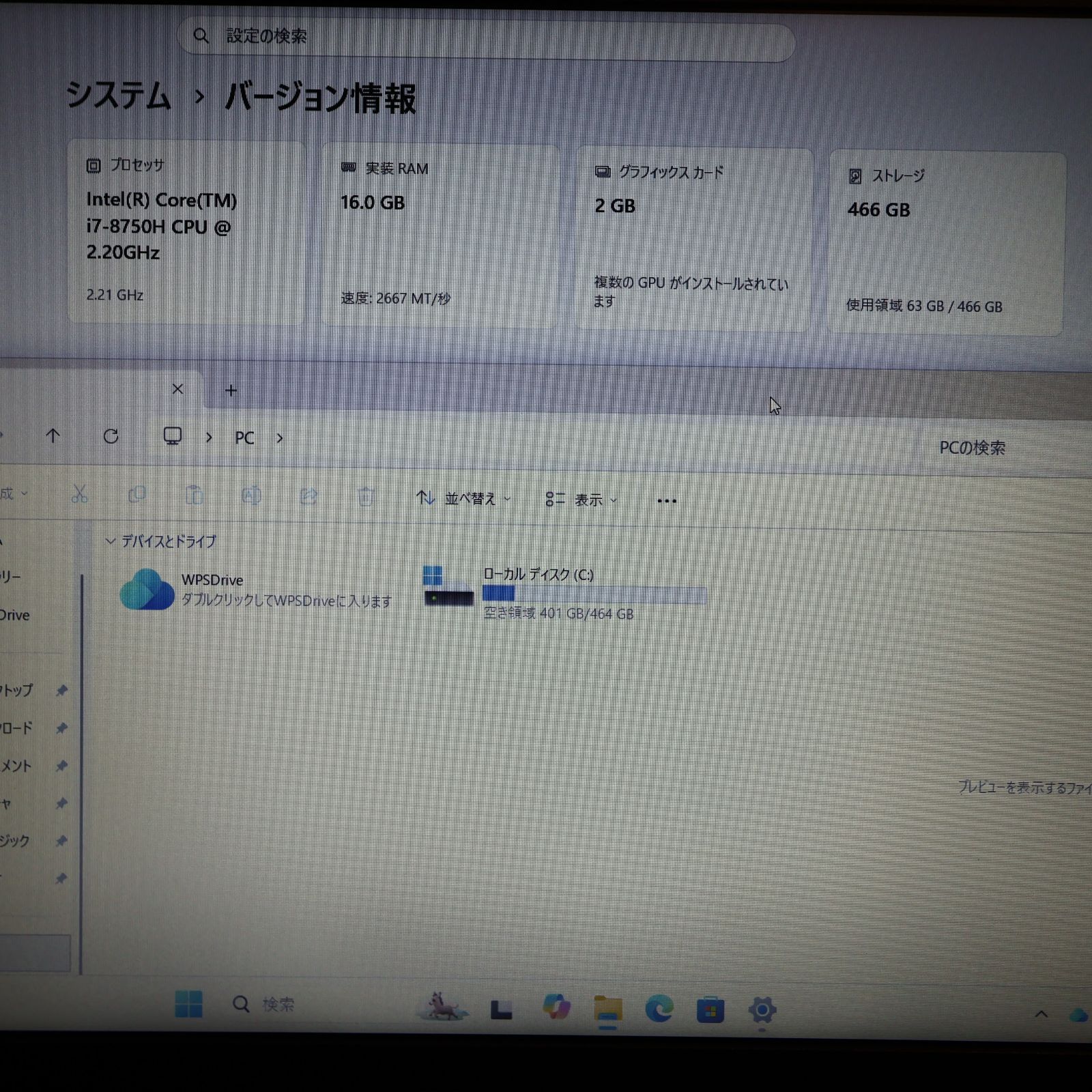Screen dimensions: 1092x1092
Task: Refresh the Explorer view
Action: (x=111, y=436)
